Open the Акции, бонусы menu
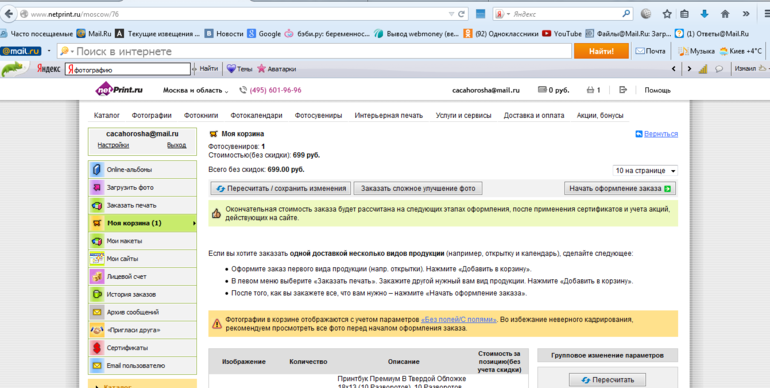 pyautogui.click(x=600, y=115)
